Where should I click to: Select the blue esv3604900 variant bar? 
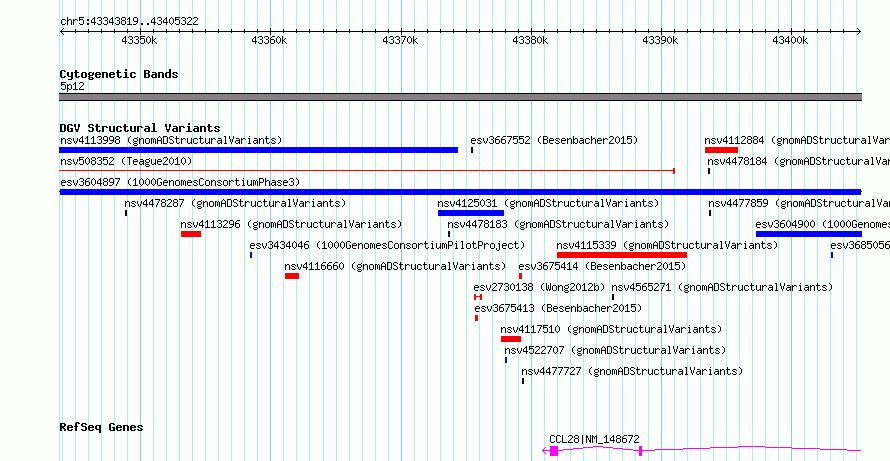[x=809, y=234]
